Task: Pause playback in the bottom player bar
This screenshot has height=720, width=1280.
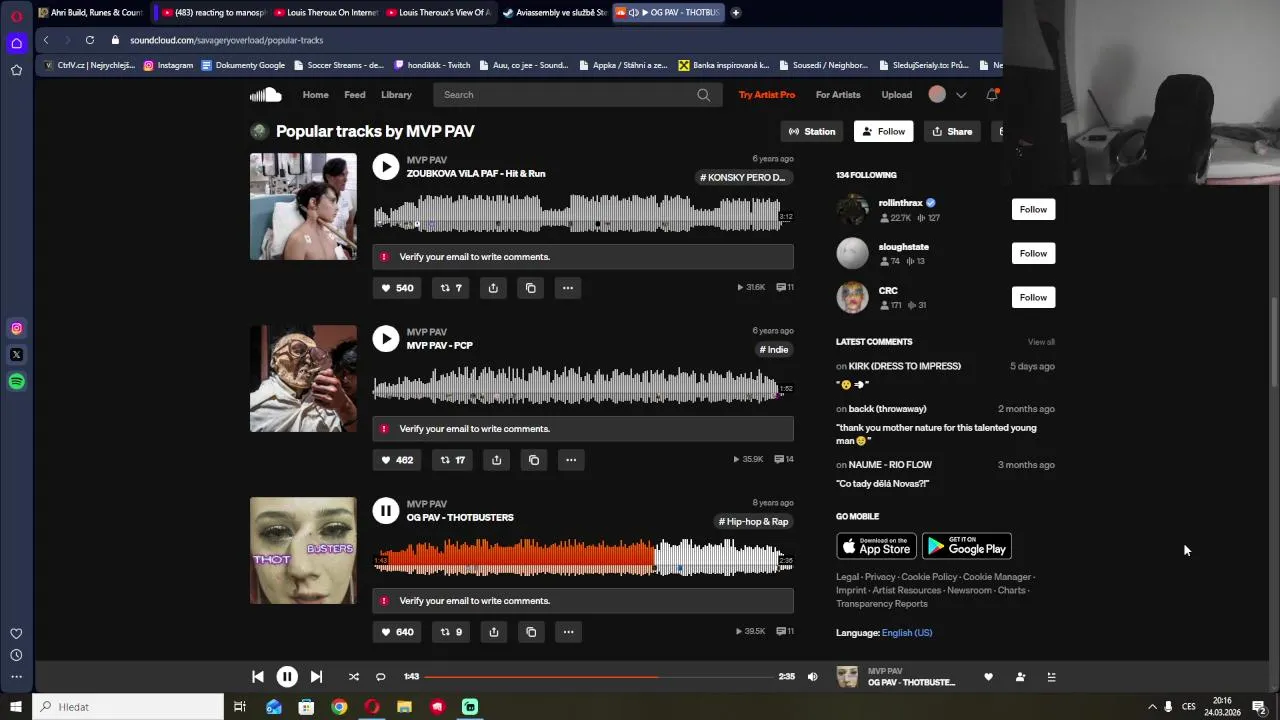Action: pyautogui.click(x=287, y=677)
